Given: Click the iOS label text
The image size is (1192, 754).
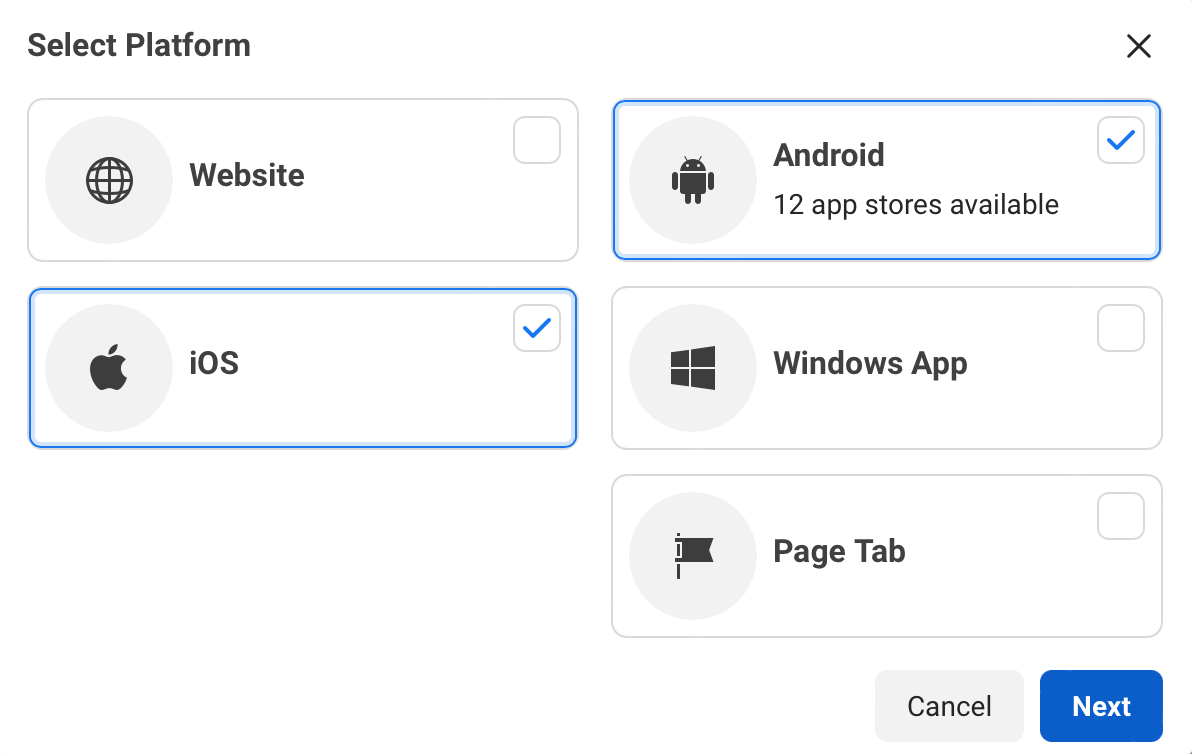Looking at the screenshot, I should pos(214,363).
